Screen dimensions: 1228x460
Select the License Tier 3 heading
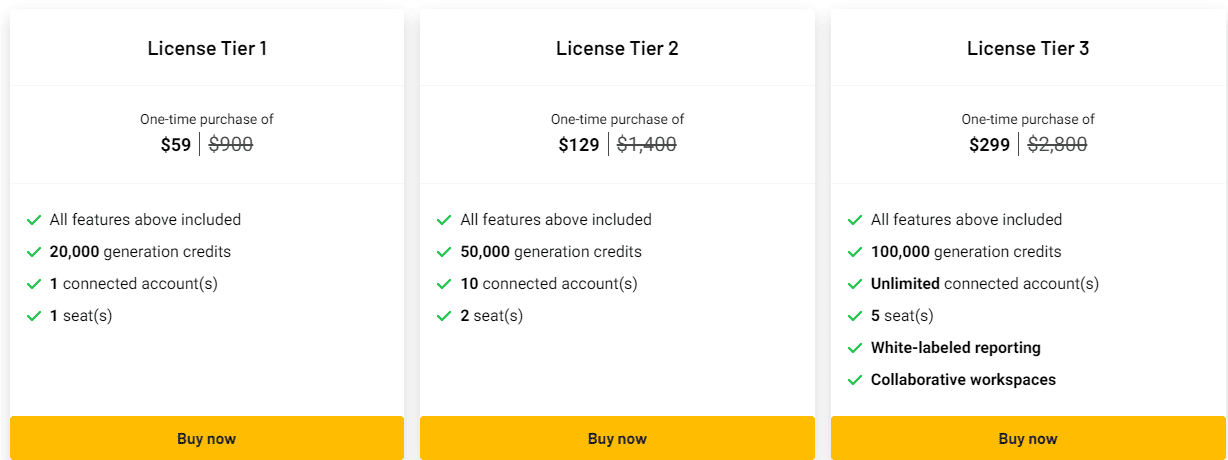pyautogui.click(x=1028, y=48)
